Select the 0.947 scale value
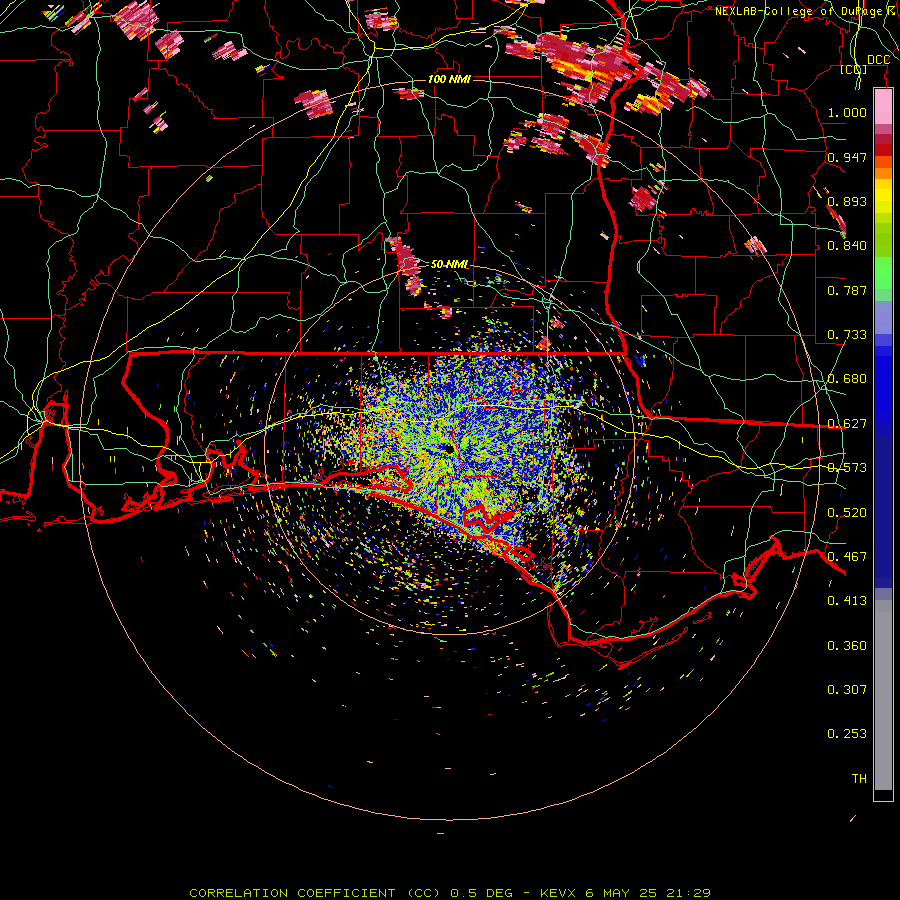 [x=847, y=157]
